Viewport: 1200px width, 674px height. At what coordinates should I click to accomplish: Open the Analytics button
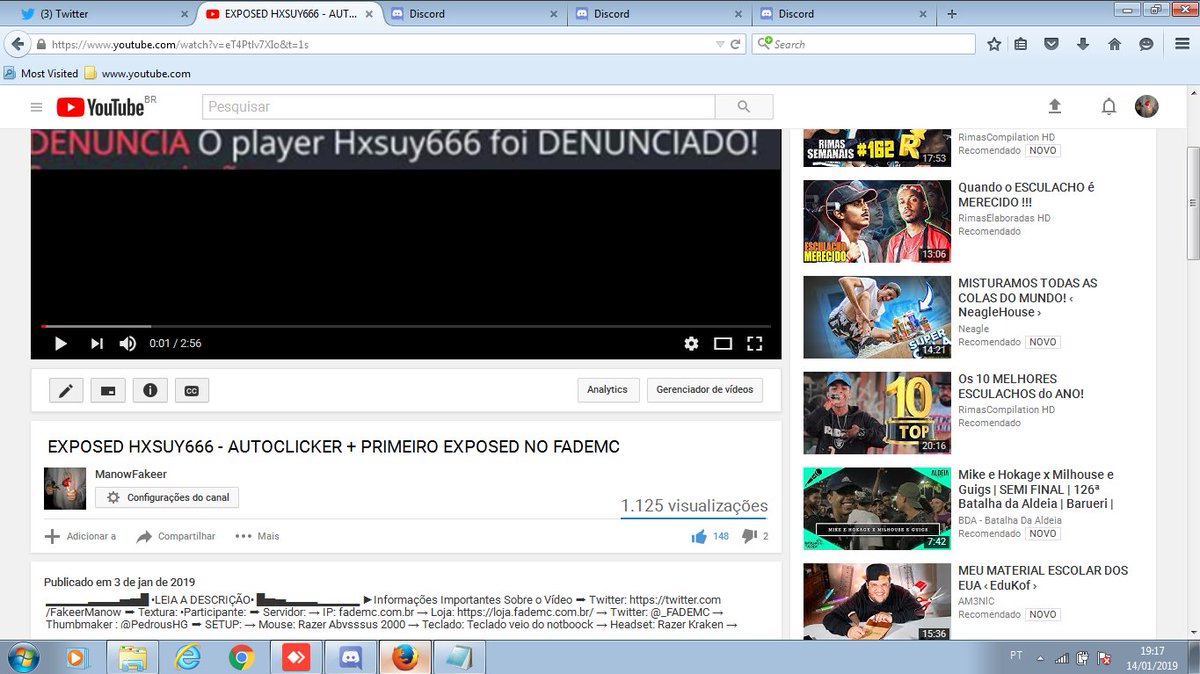click(607, 390)
